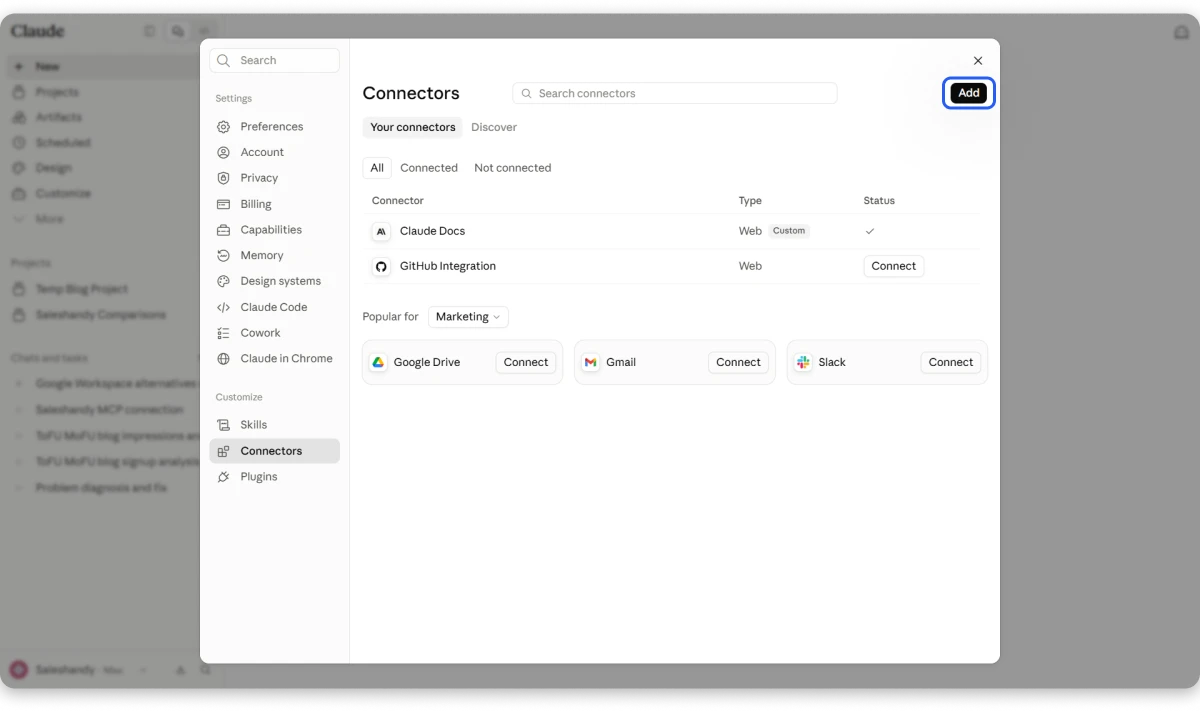The width and height of the screenshot is (1200, 711).
Task: Open Capabilities via briefcase icon
Action: coord(223,230)
